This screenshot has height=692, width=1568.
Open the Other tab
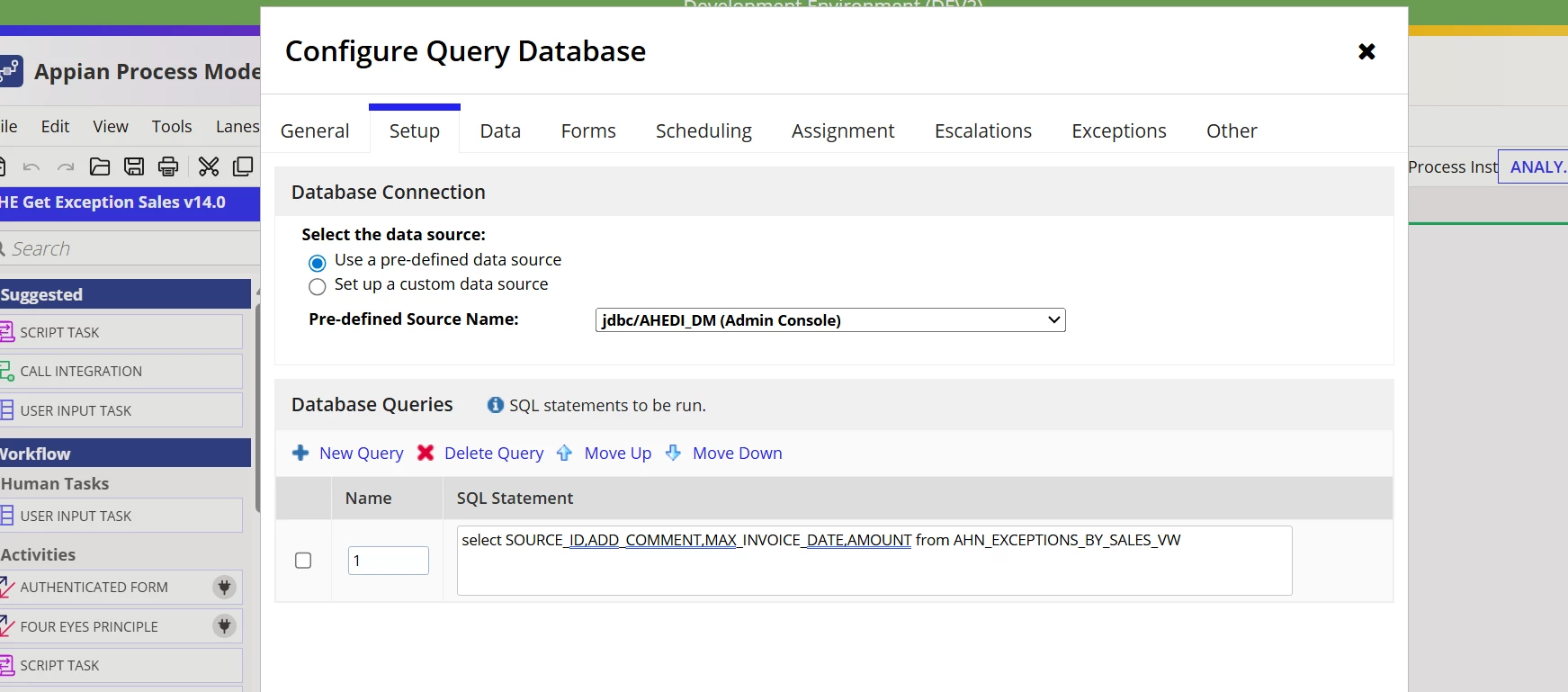(1232, 131)
